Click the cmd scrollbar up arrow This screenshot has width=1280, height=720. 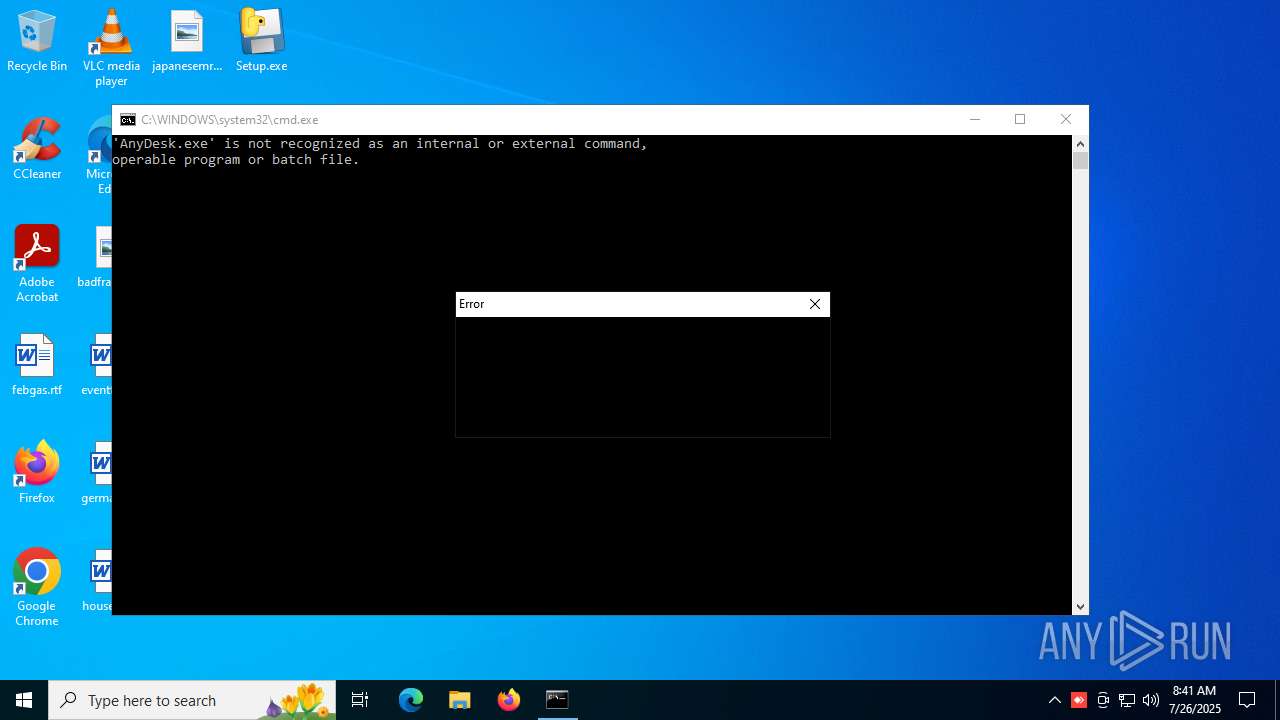pyautogui.click(x=1080, y=144)
